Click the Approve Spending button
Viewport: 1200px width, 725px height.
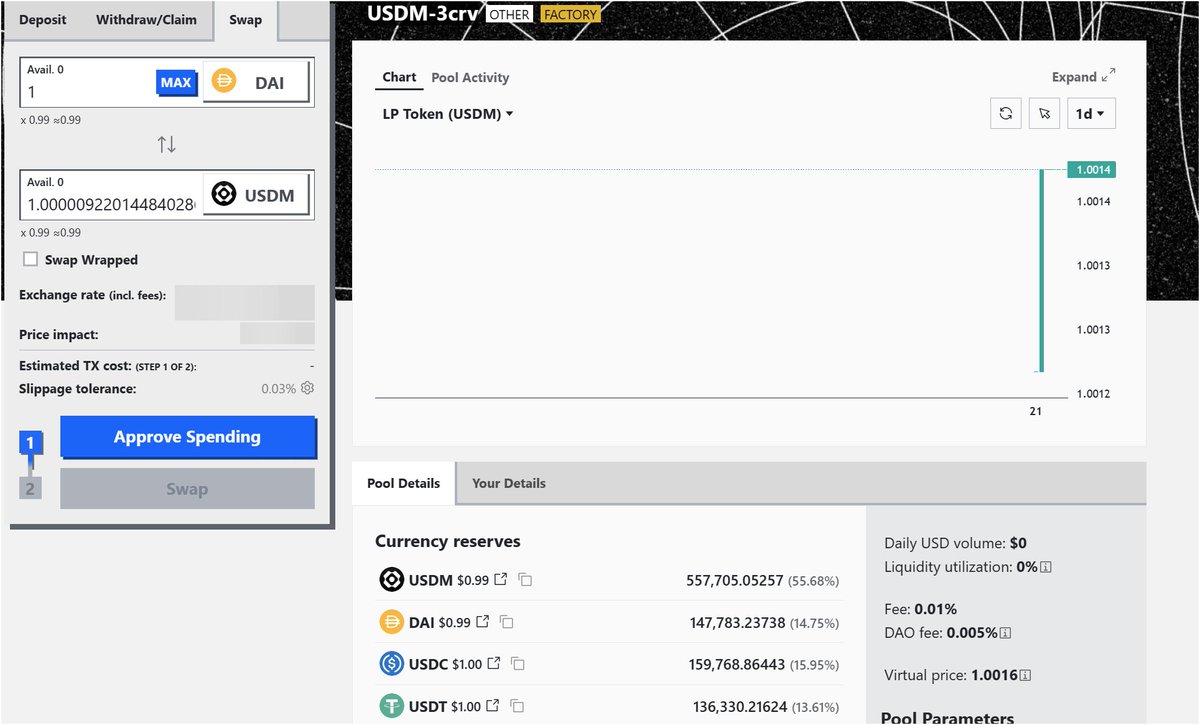pyautogui.click(x=187, y=437)
